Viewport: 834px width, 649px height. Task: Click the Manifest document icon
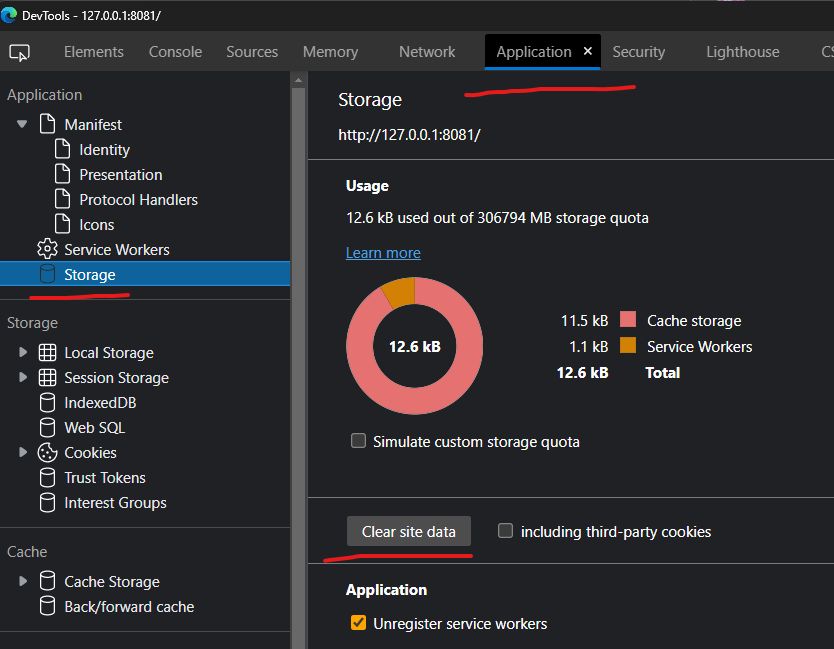(x=47, y=124)
